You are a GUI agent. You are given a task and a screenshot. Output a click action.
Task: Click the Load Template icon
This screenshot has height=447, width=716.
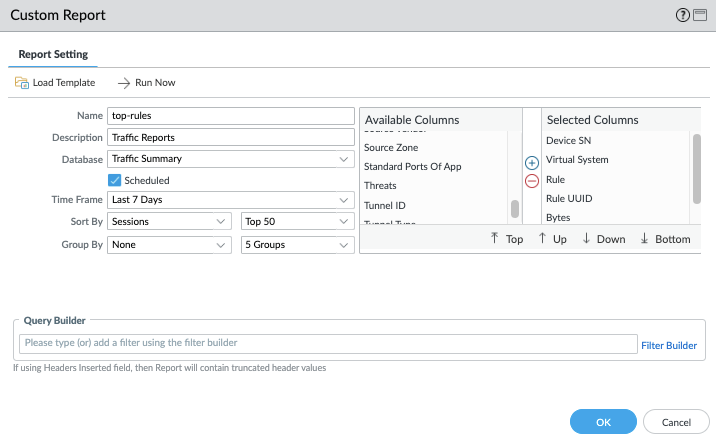(x=22, y=83)
